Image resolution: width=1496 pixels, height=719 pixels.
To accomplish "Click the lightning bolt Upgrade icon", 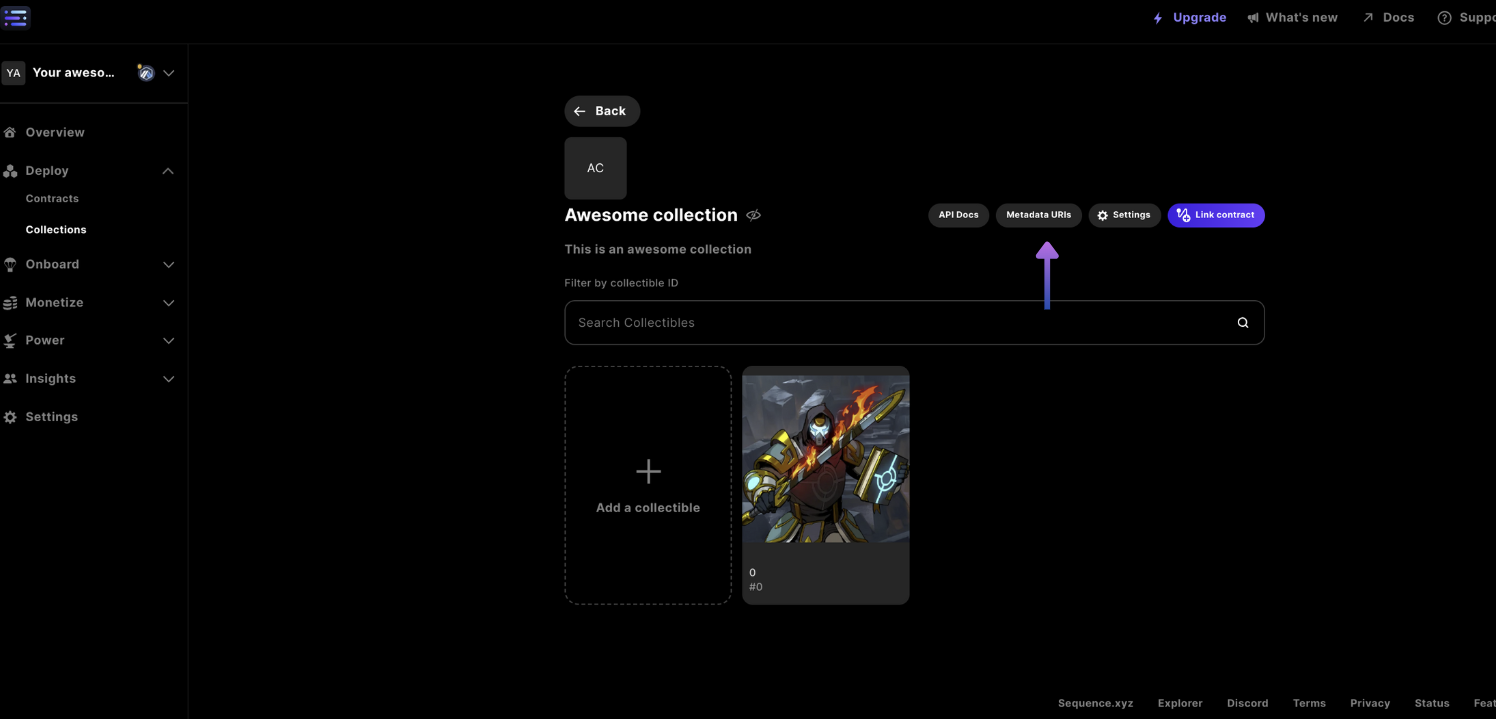I will 1158,18.
